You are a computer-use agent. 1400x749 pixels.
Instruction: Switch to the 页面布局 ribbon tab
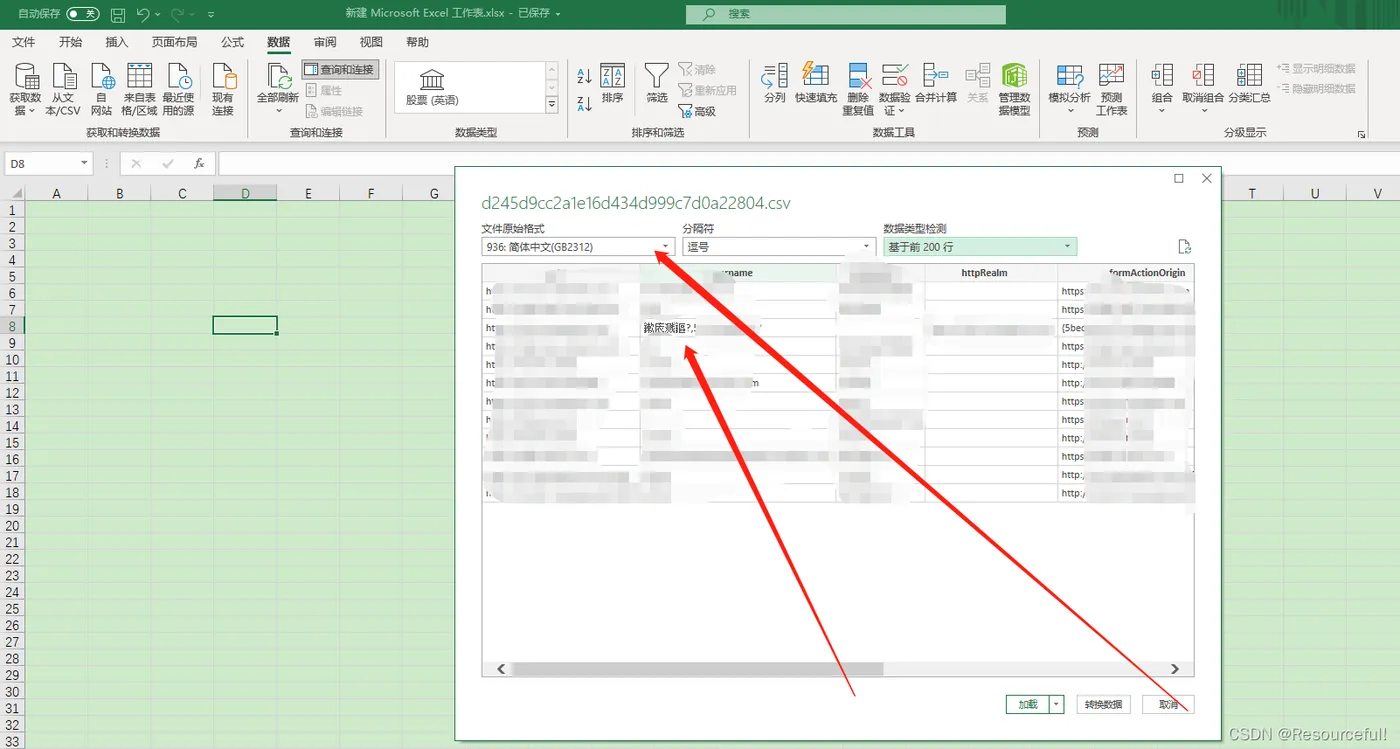point(174,42)
